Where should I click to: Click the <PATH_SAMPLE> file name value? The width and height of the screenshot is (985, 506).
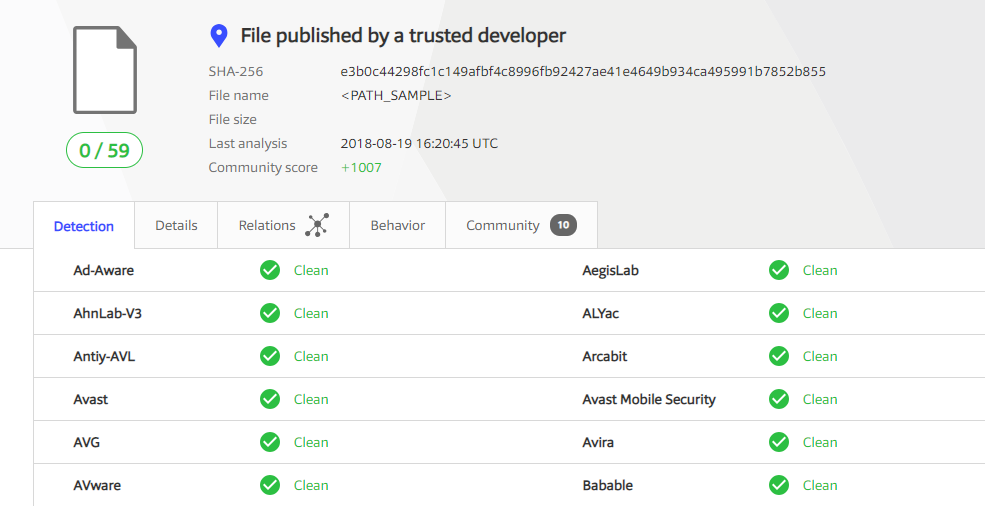pos(396,96)
